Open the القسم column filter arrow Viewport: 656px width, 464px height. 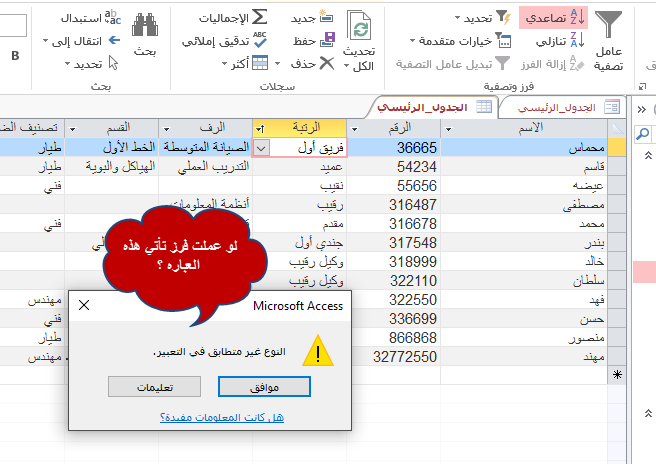(x=72, y=129)
